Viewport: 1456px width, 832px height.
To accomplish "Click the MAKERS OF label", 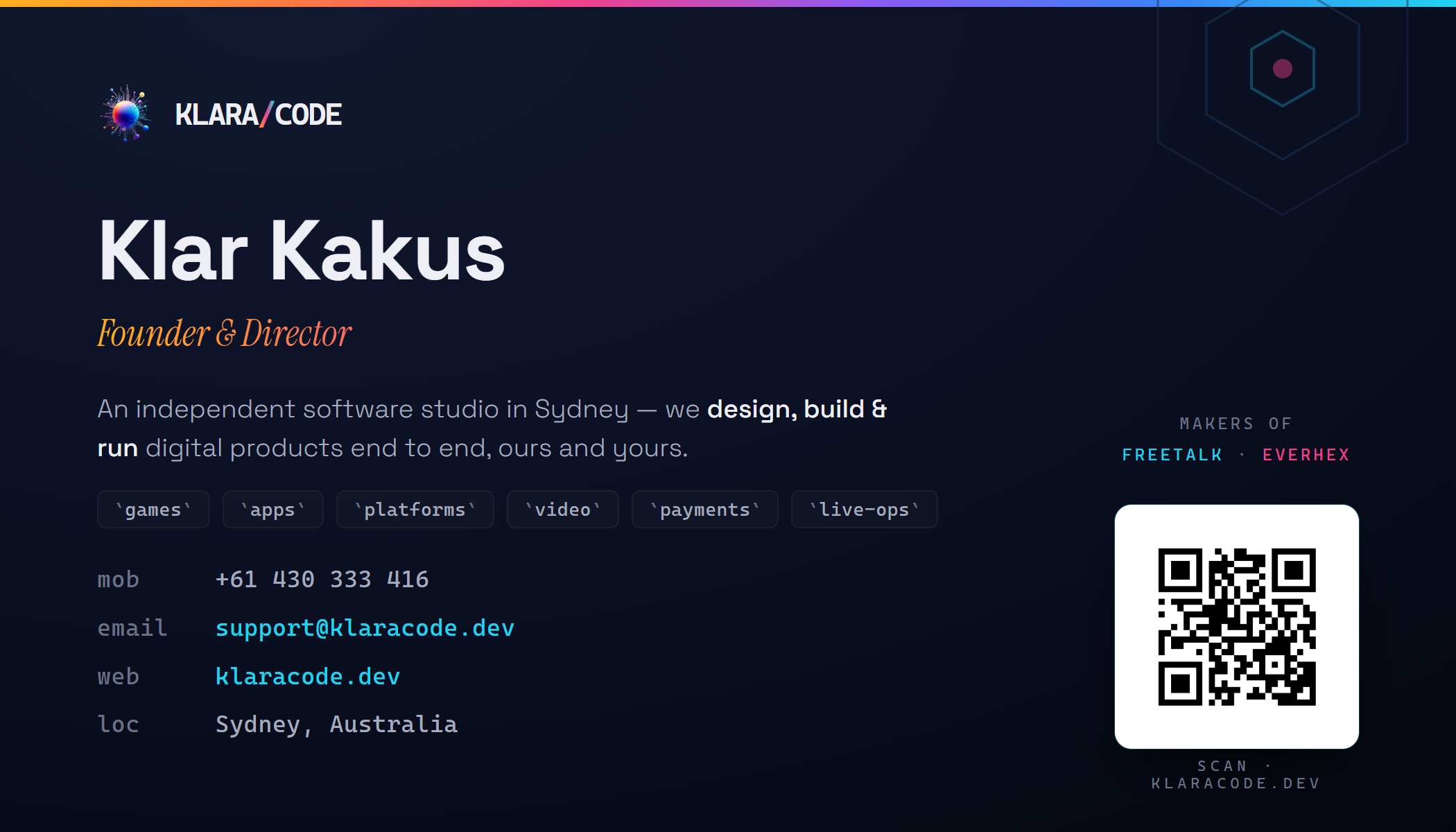I will (1237, 424).
